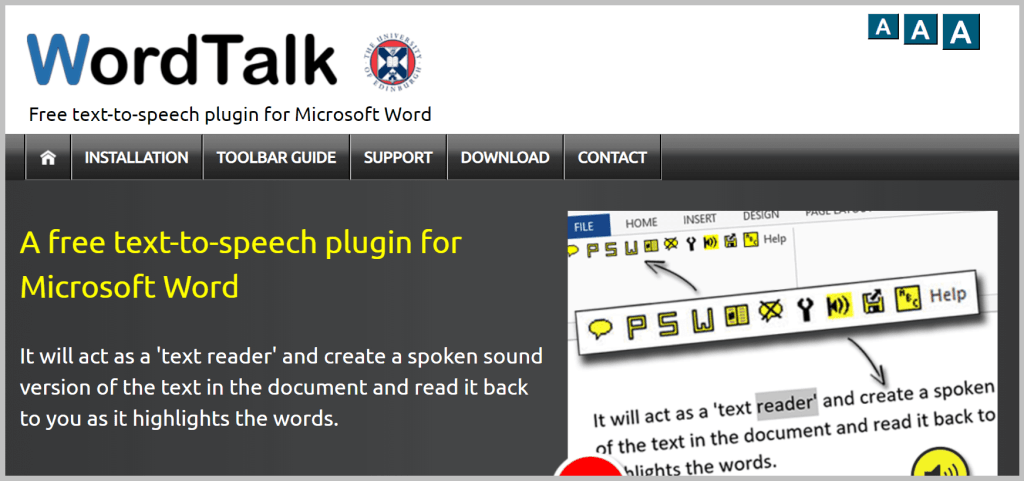Screen dimensions: 1024x481
Task: Click the S (speak sentence) icon in enlarged toolbar
Action: (670, 322)
